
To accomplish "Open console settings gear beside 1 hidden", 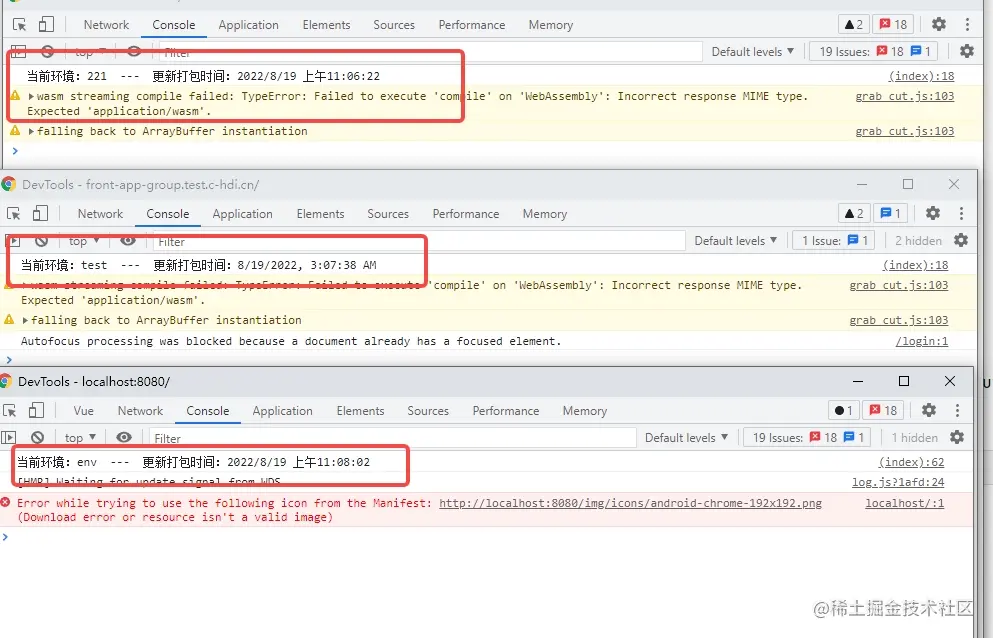I will pos(957,437).
